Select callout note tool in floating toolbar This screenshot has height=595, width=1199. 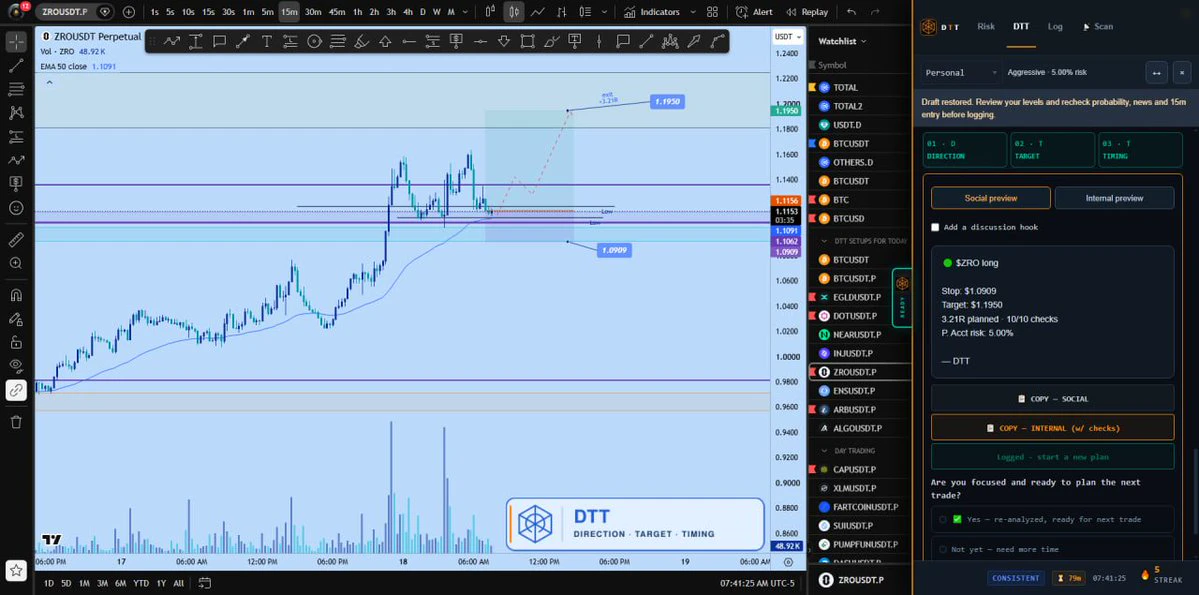pyautogui.click(x=219, y=41)
